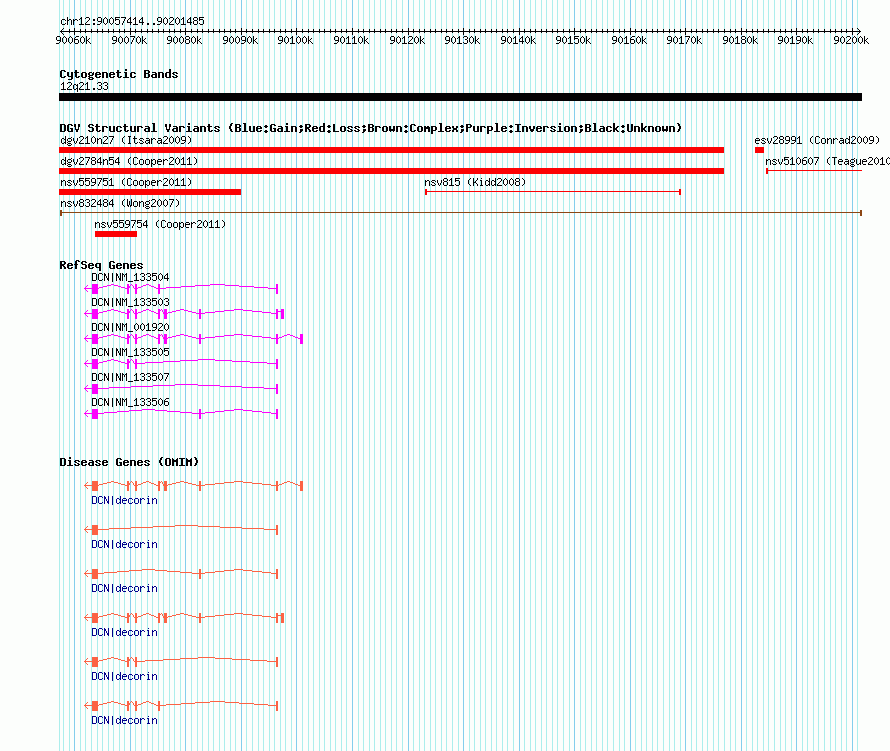Open the fourth DCN|decorin link under OMIM
The image size is (890, 751).
tap(124, 632)
